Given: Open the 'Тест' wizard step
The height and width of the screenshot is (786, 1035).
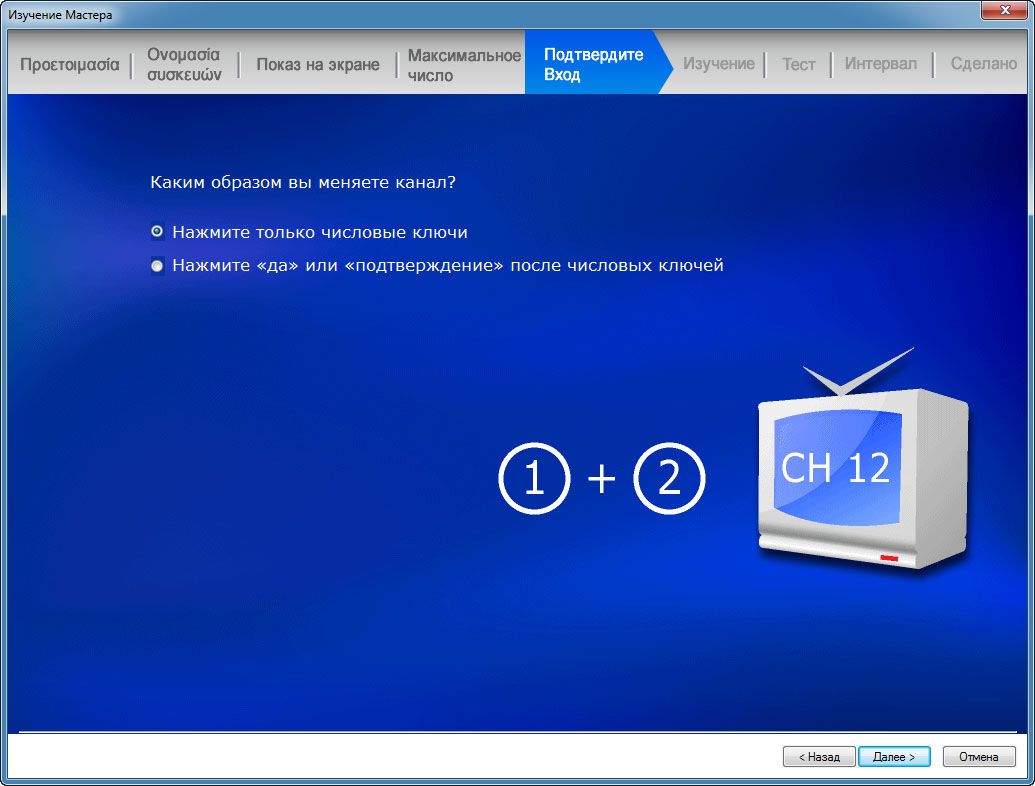Looking at the screenshot, I should pos(799,64).
